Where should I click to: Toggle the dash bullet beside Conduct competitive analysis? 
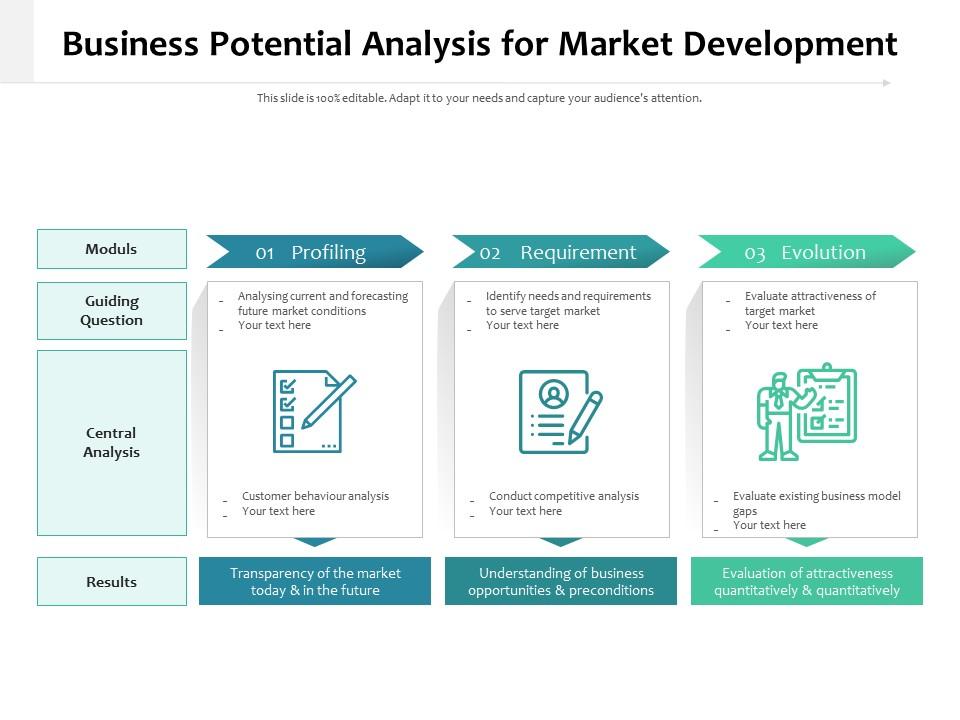point(474,499)
